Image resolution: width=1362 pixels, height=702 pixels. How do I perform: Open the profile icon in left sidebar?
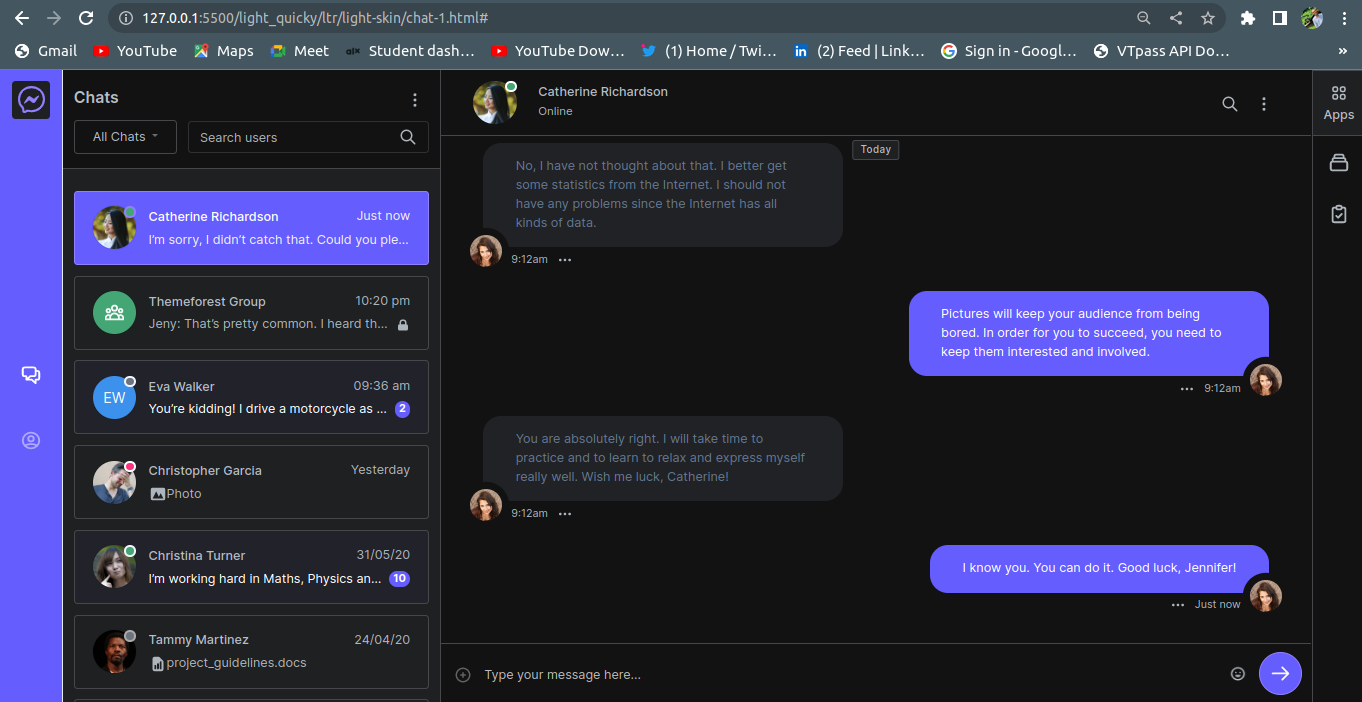tap(31, 441)
